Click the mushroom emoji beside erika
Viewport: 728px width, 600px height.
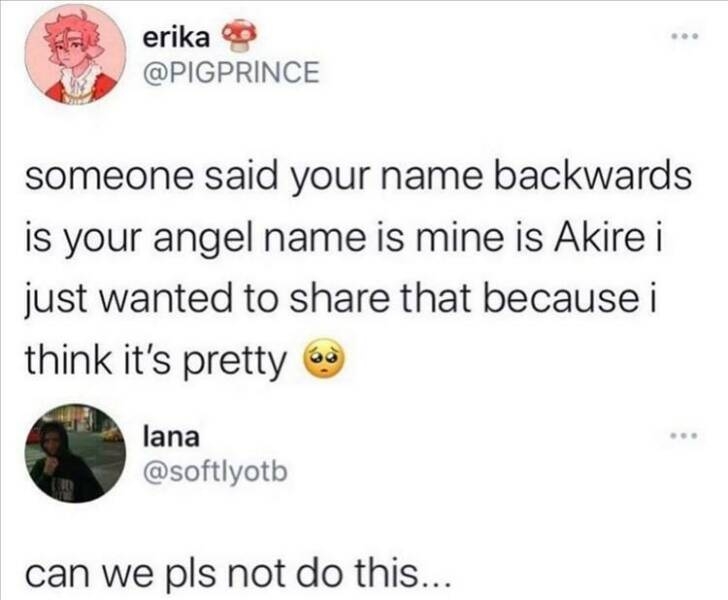[239, 36]
